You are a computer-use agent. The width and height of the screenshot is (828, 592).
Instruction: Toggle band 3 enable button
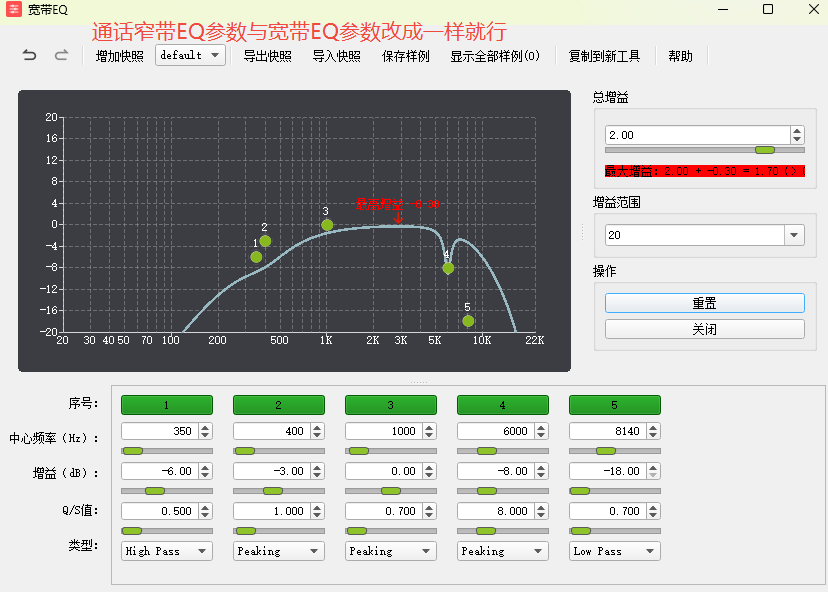click(x=391, y=405)
